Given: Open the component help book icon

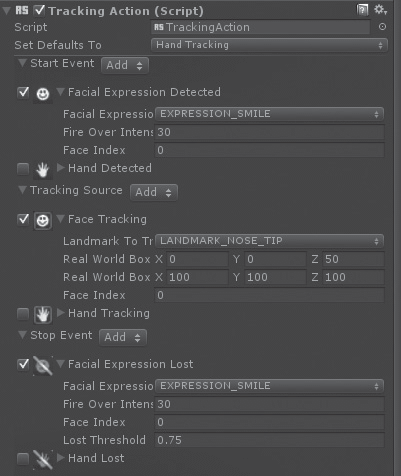Looking at the screenshot, I should pyautogui.click(x=362, y=10).
